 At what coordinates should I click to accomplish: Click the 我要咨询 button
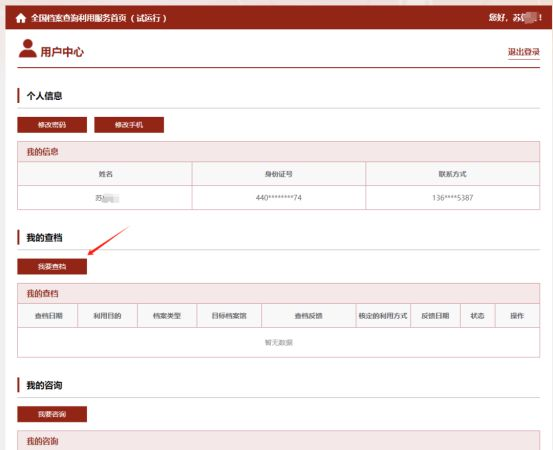coord(52,414)
